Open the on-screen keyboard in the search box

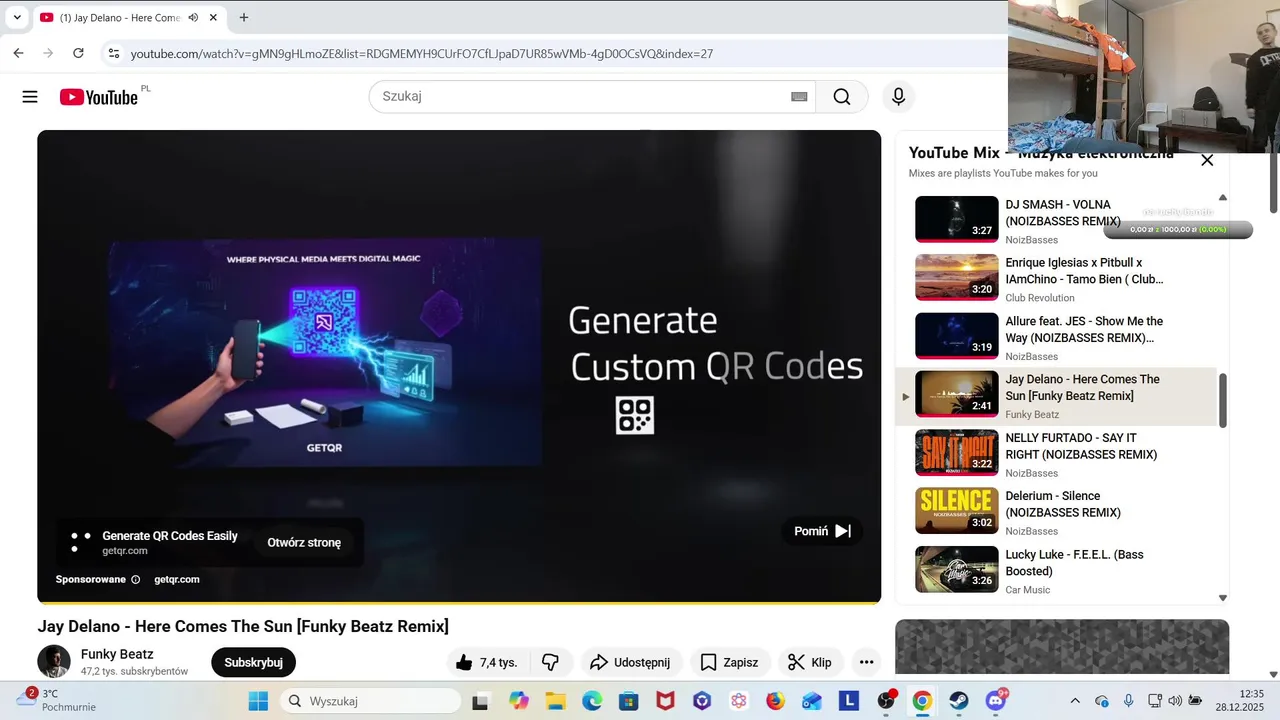coord(799,97)
